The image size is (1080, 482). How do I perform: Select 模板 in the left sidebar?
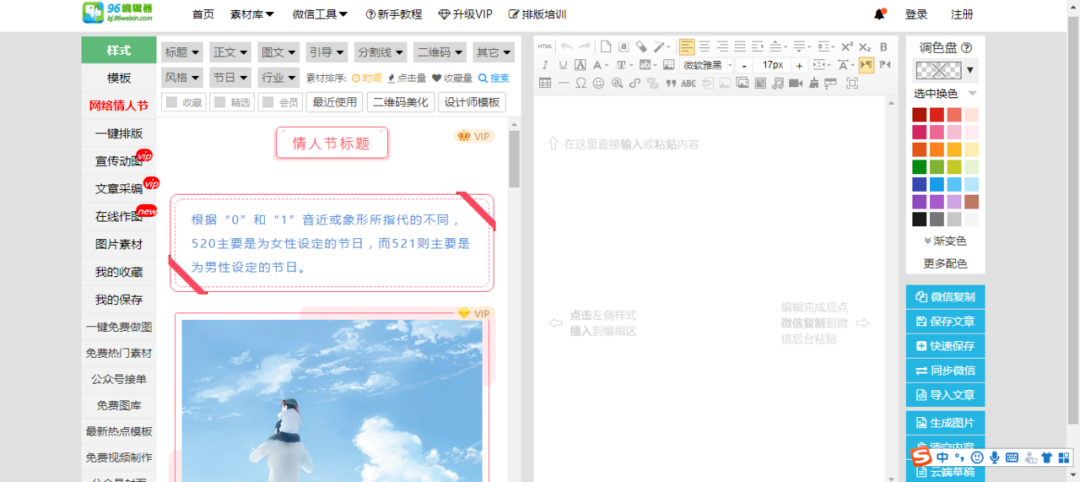pos(119,77)
